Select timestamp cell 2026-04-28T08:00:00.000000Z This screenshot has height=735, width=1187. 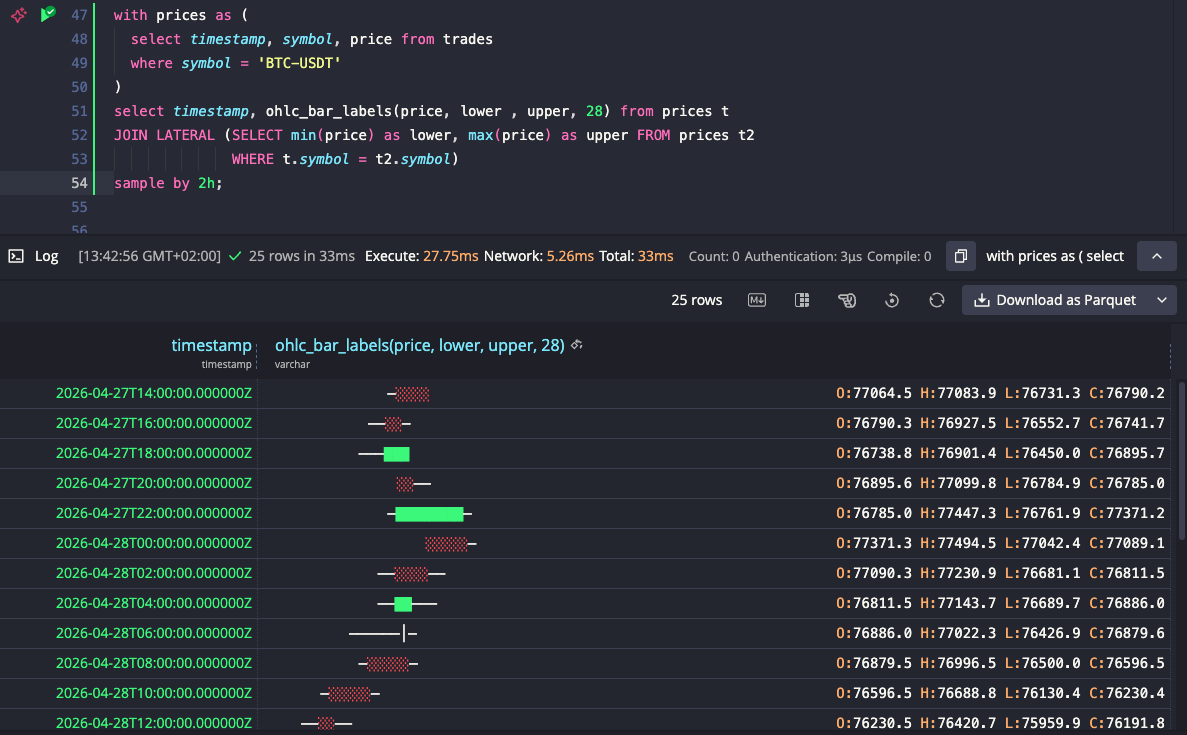pos(154,662)
